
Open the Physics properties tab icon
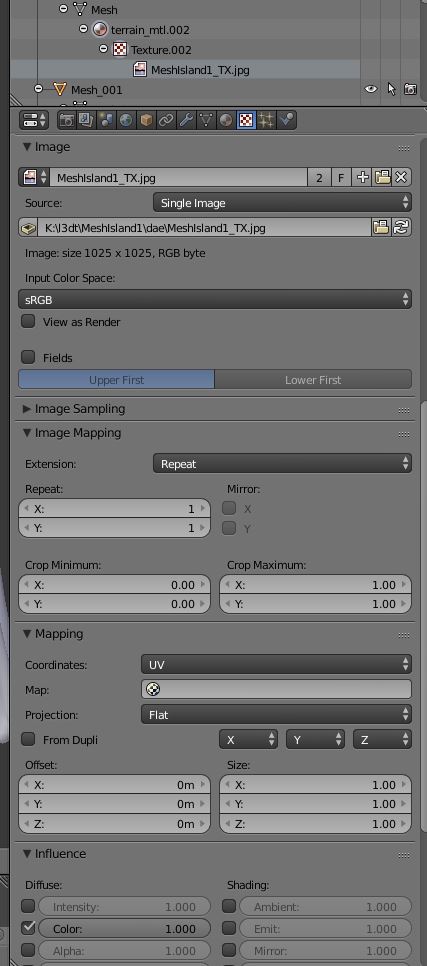tap(286, 120)
